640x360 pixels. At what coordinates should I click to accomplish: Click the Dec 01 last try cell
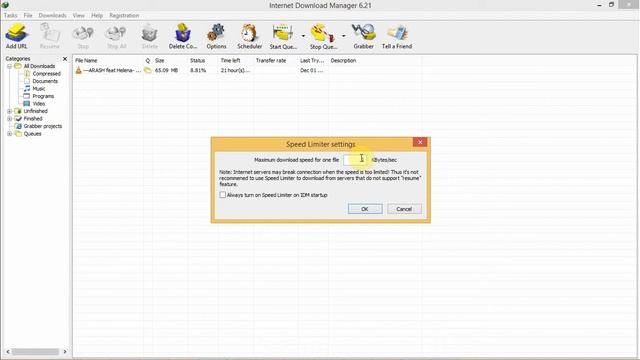click(x=311, y=71)
